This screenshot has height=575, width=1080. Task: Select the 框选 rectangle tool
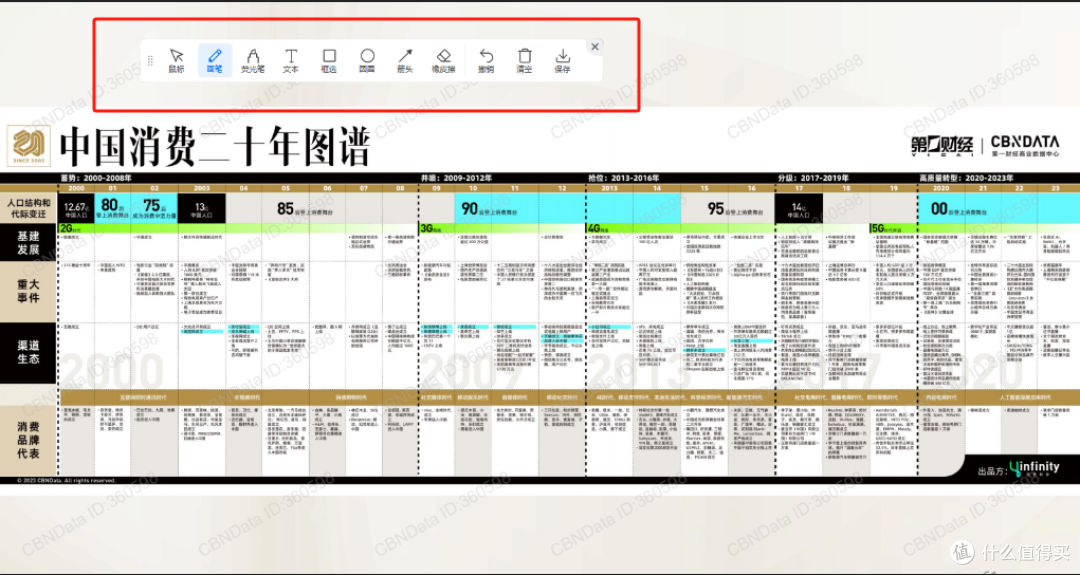329,61
